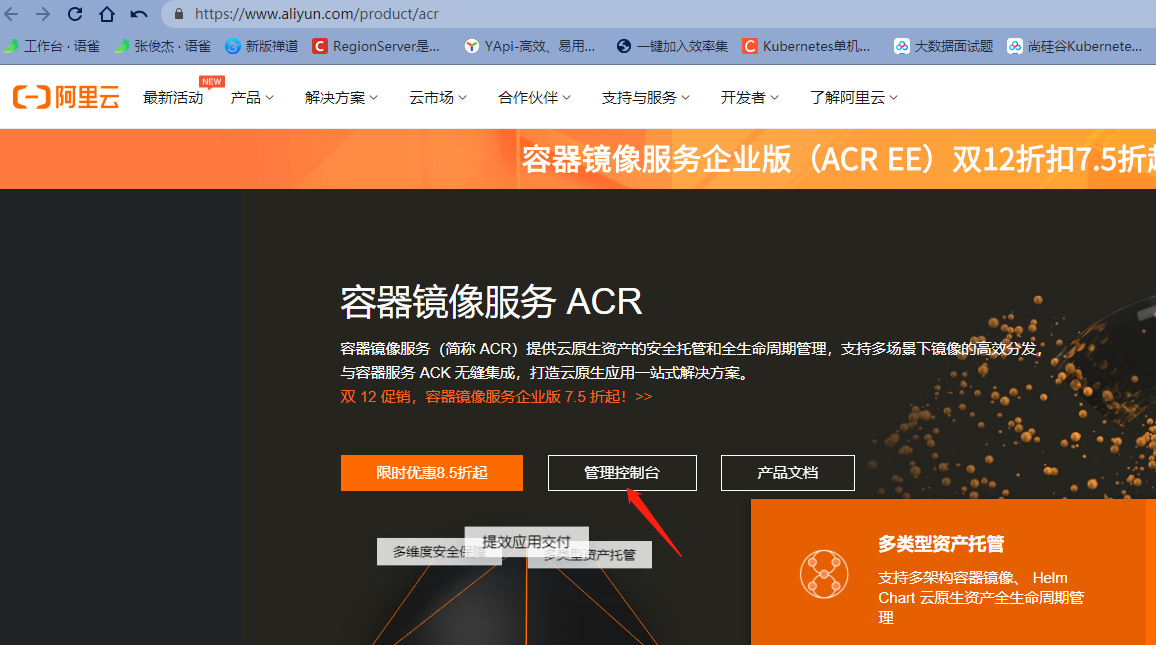Image resolution: width=1156 pixels, height=645 pixels.
Task: Click the undo arrow next to home icon
Action: 139,14
